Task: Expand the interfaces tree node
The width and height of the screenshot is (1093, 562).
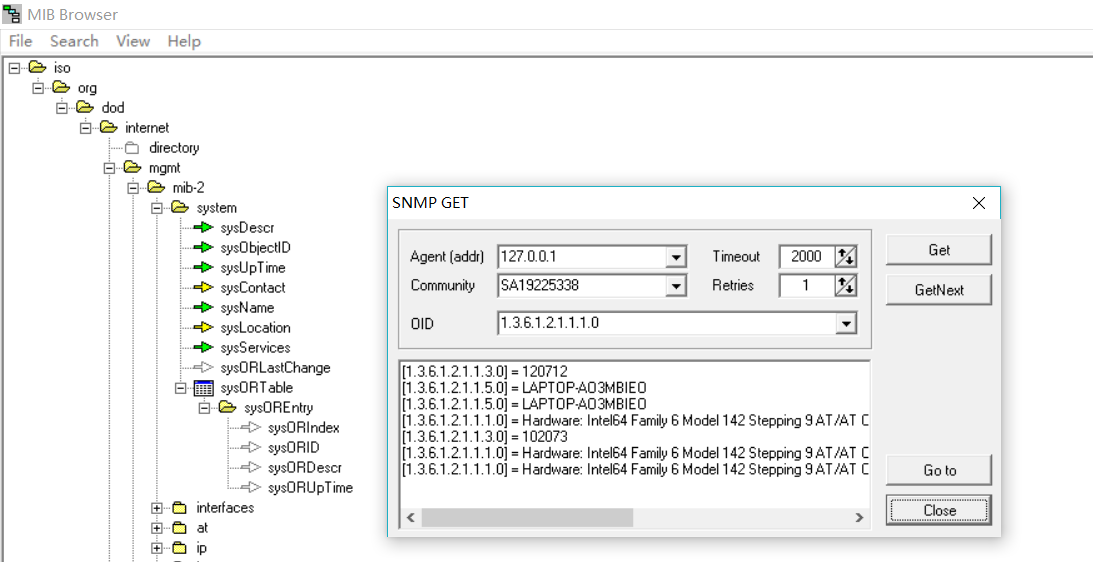Action: tap(157, 508)
